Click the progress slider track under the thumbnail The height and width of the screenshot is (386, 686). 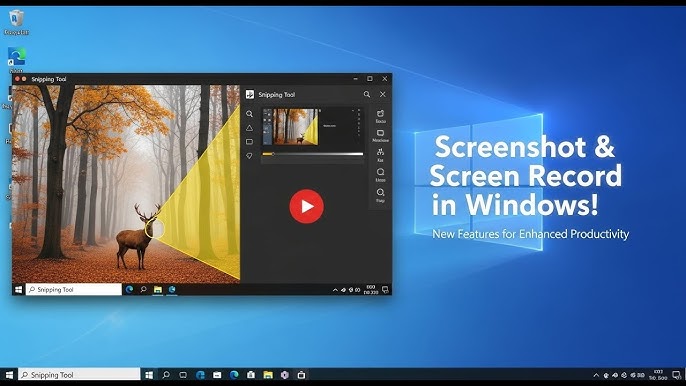[x=312, y=154]
